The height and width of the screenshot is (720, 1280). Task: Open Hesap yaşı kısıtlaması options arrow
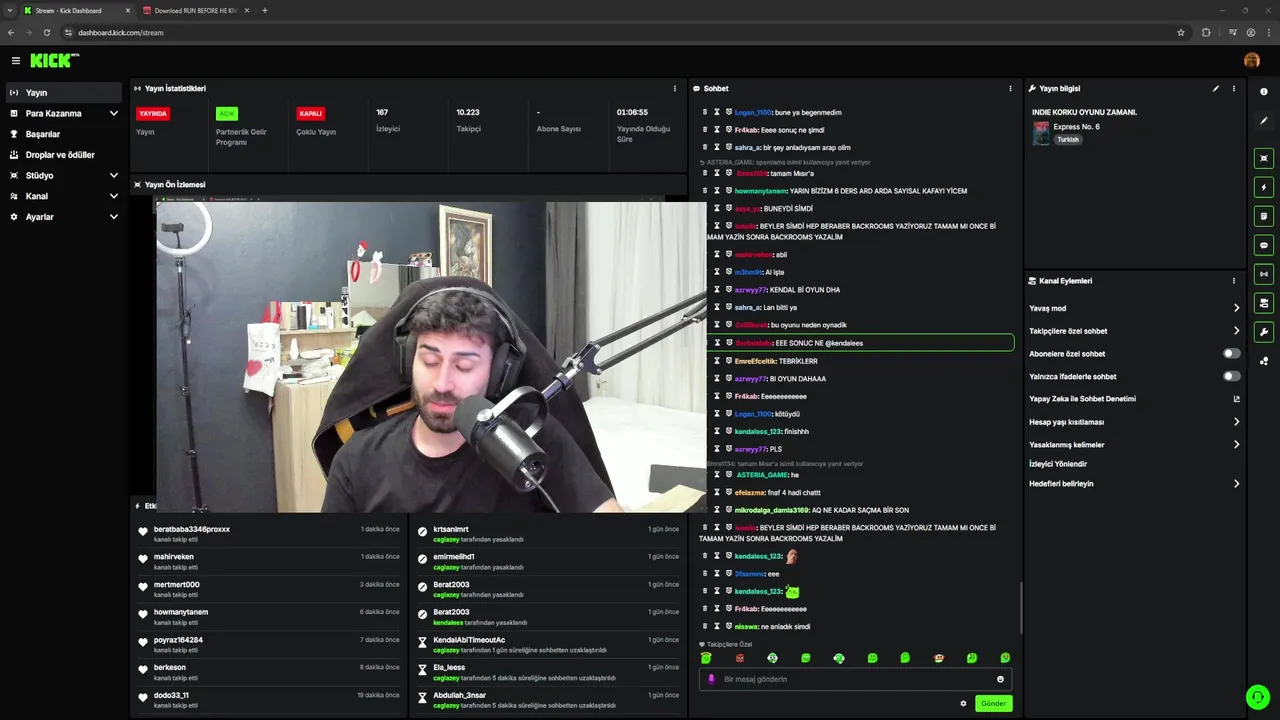(x=1236, y=422)
